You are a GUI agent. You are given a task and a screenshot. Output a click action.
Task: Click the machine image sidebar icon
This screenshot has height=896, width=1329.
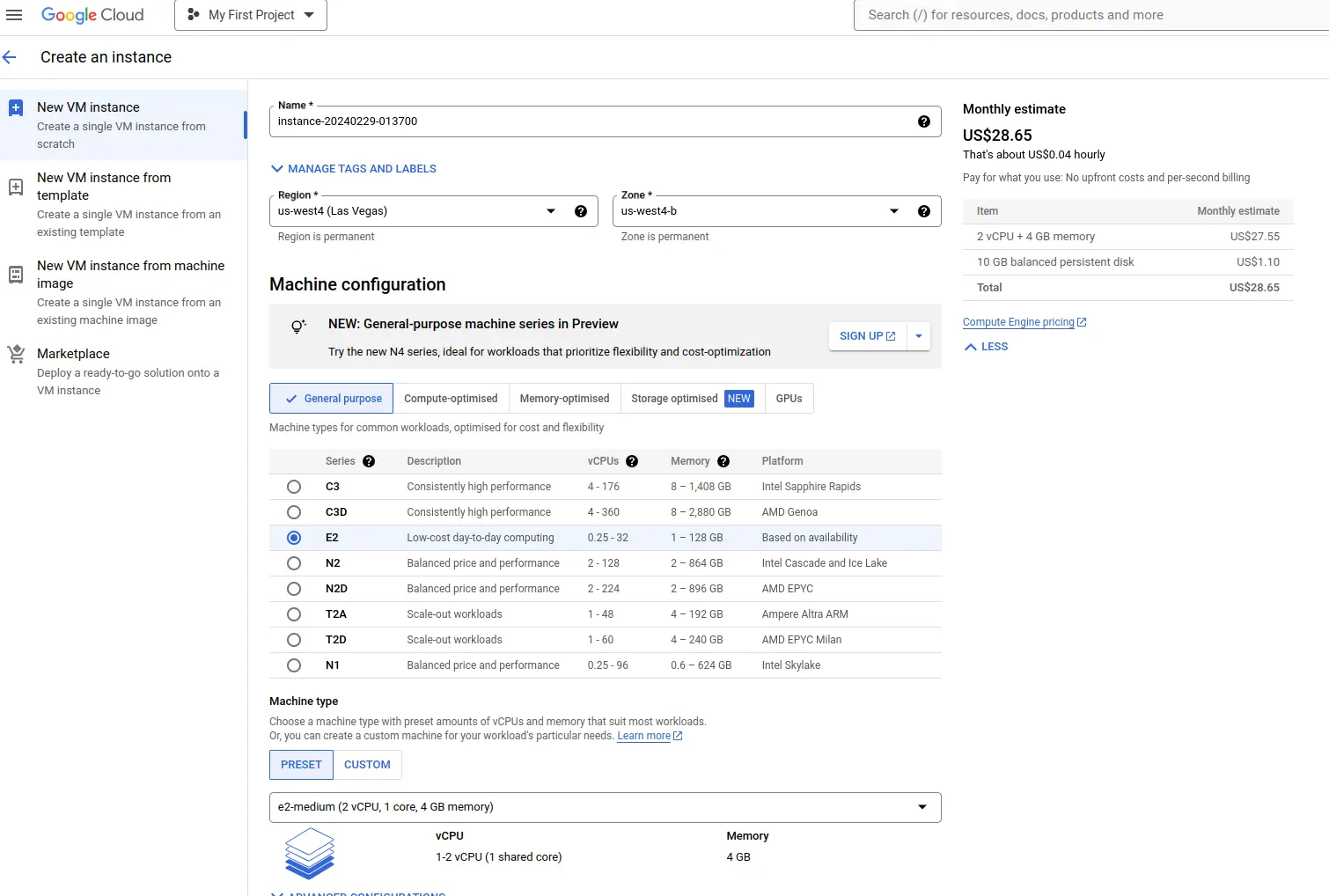[x=16, y=275]
